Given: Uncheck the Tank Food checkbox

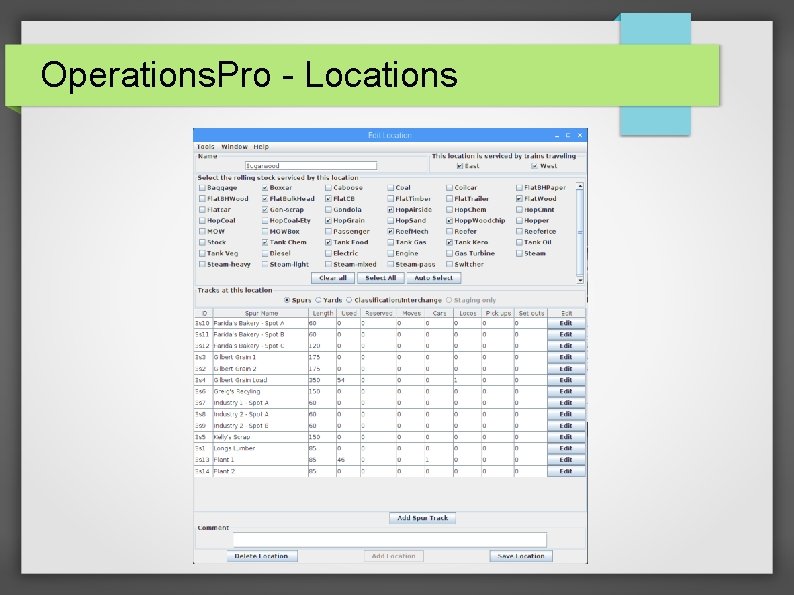Looking at the screenshot, I should (x=328, y=243).
